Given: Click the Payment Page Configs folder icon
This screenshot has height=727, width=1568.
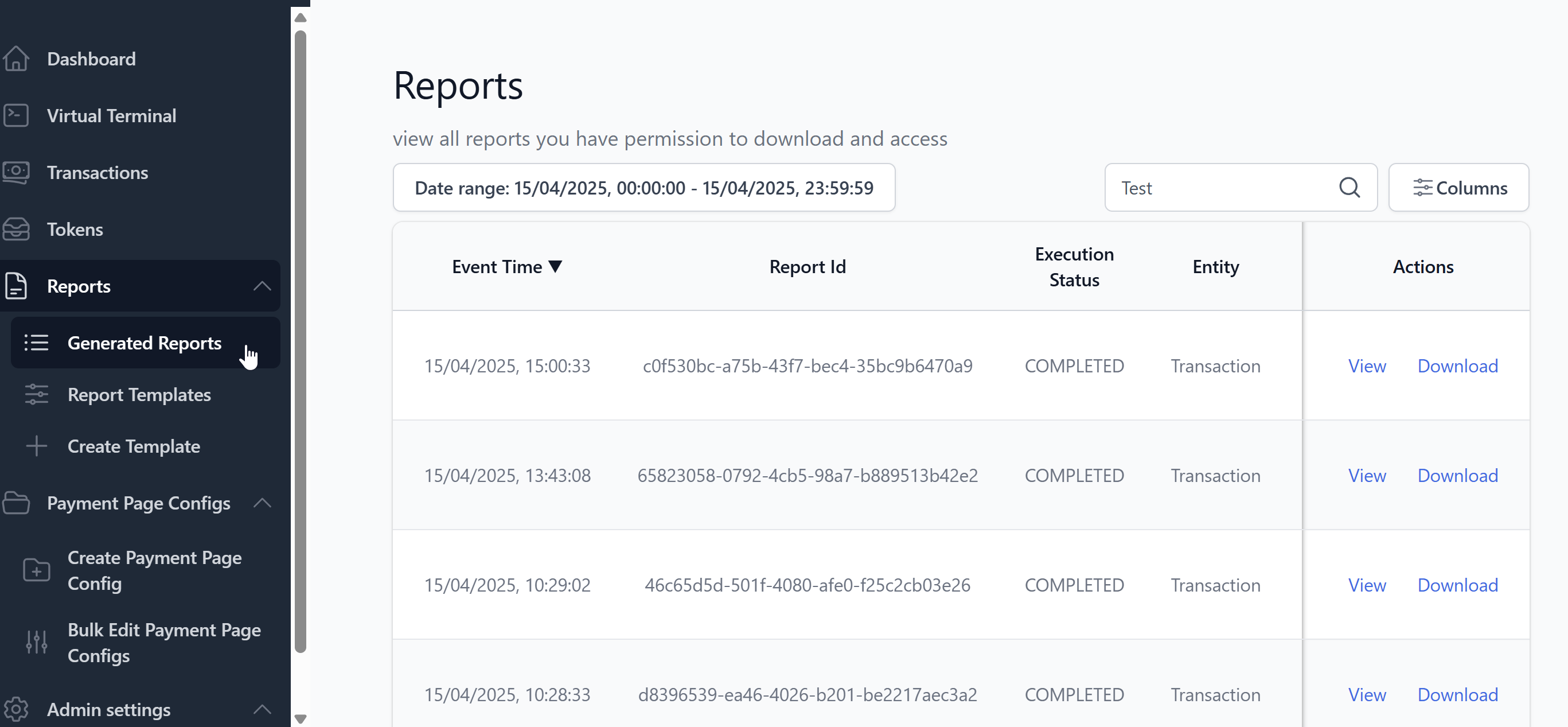Looking at the screenshot, I should point(16,503).
